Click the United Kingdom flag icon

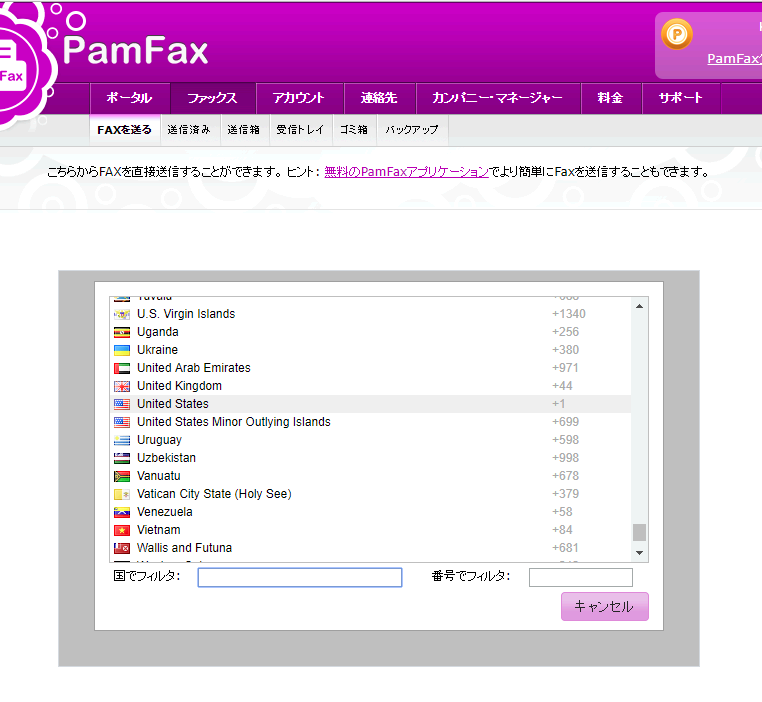click(x=122, y=386)
